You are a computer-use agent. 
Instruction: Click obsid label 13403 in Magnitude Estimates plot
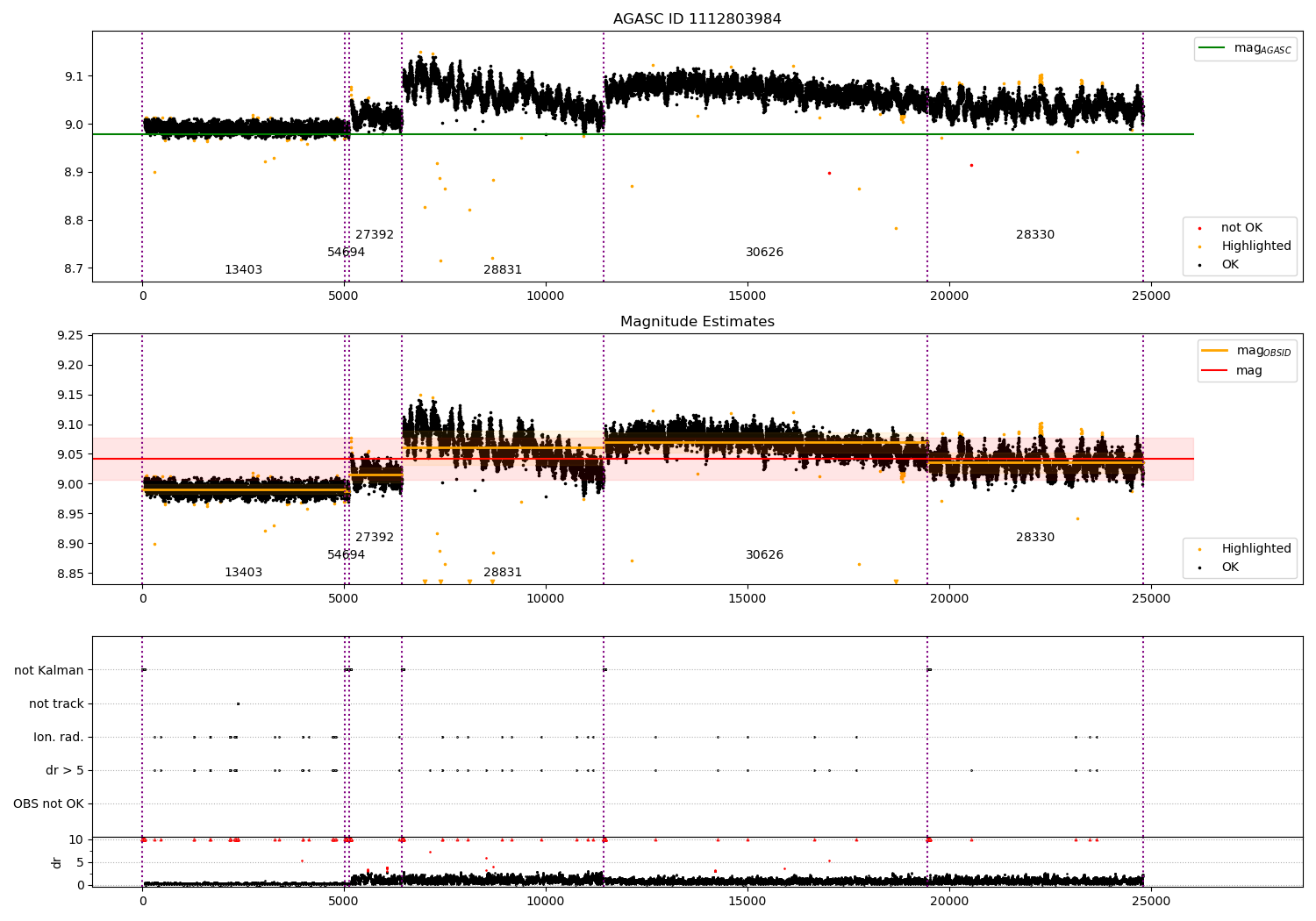click(x=243, y=573)
